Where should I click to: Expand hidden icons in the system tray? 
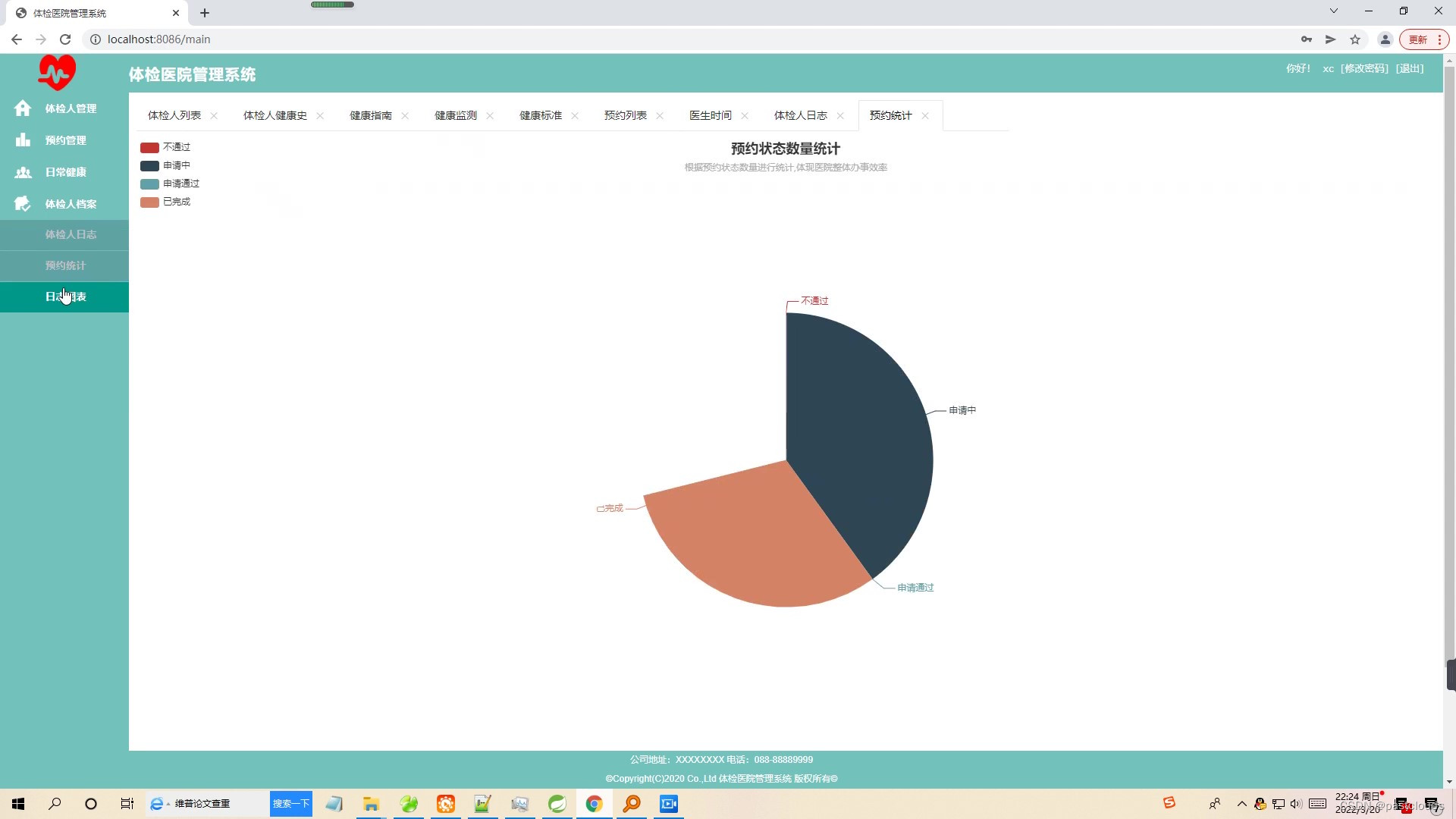click(x=1241, y=804)
